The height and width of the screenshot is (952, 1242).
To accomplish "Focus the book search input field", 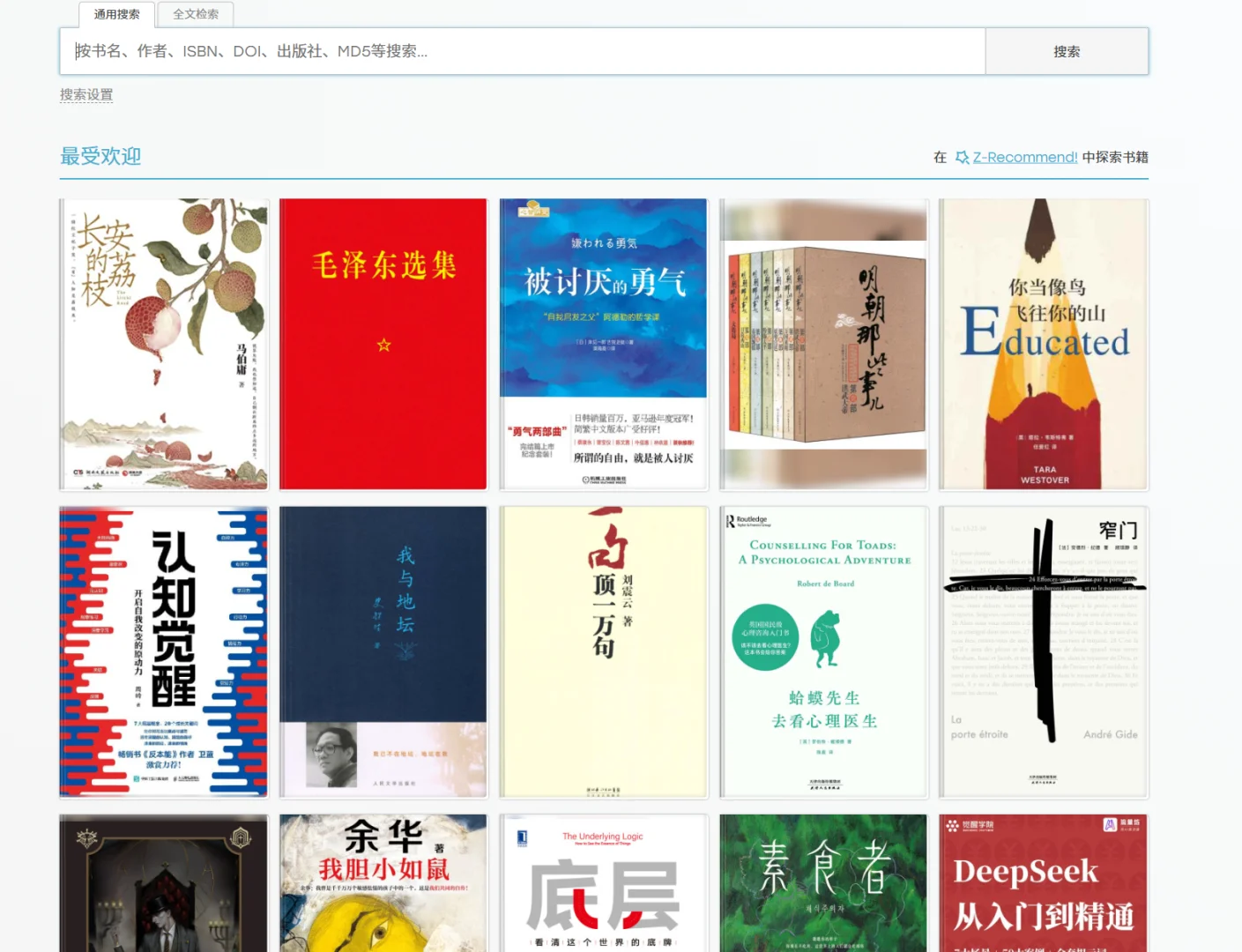I will coord(523,51).
